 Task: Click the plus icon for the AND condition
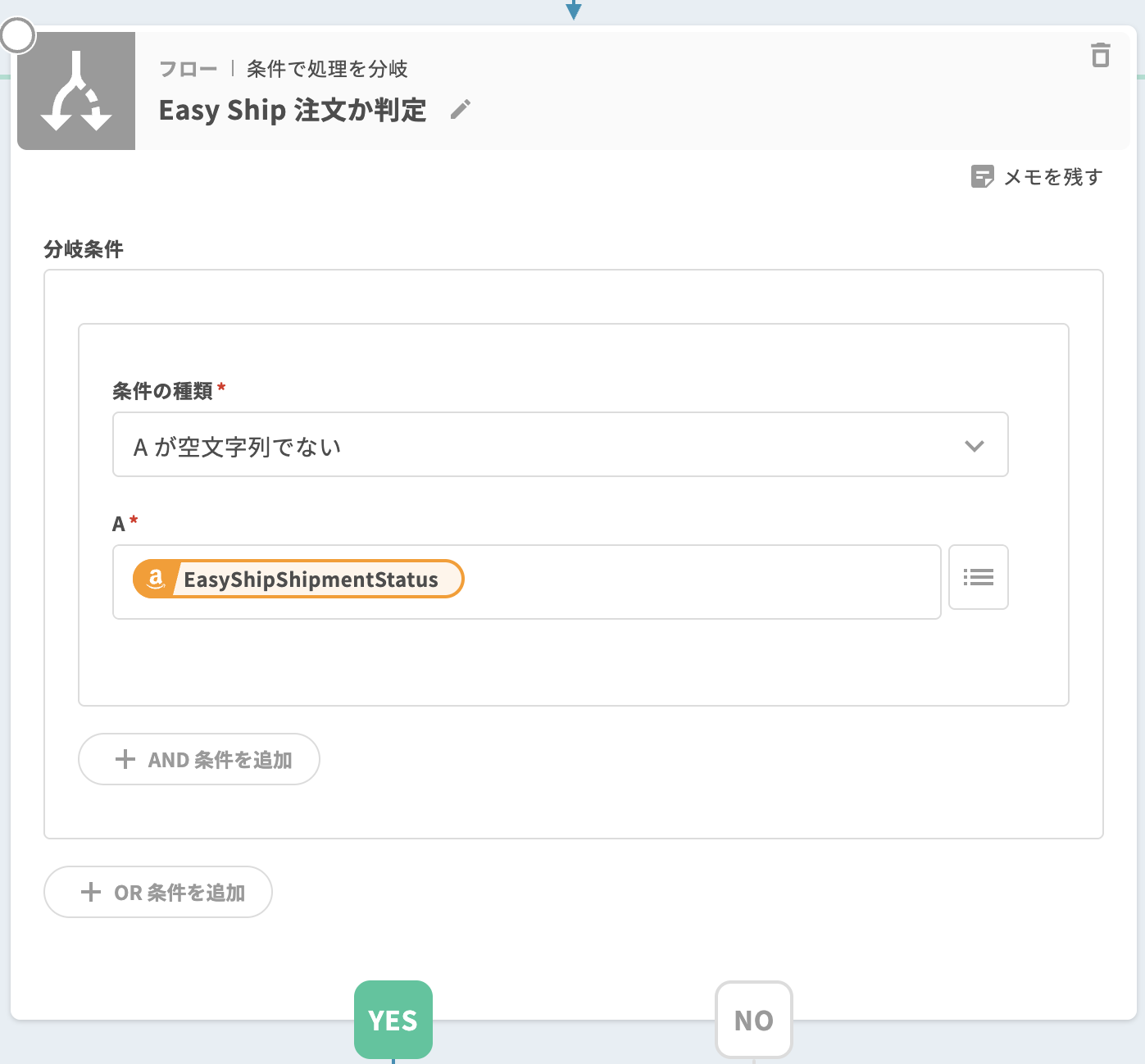(125, 759)
